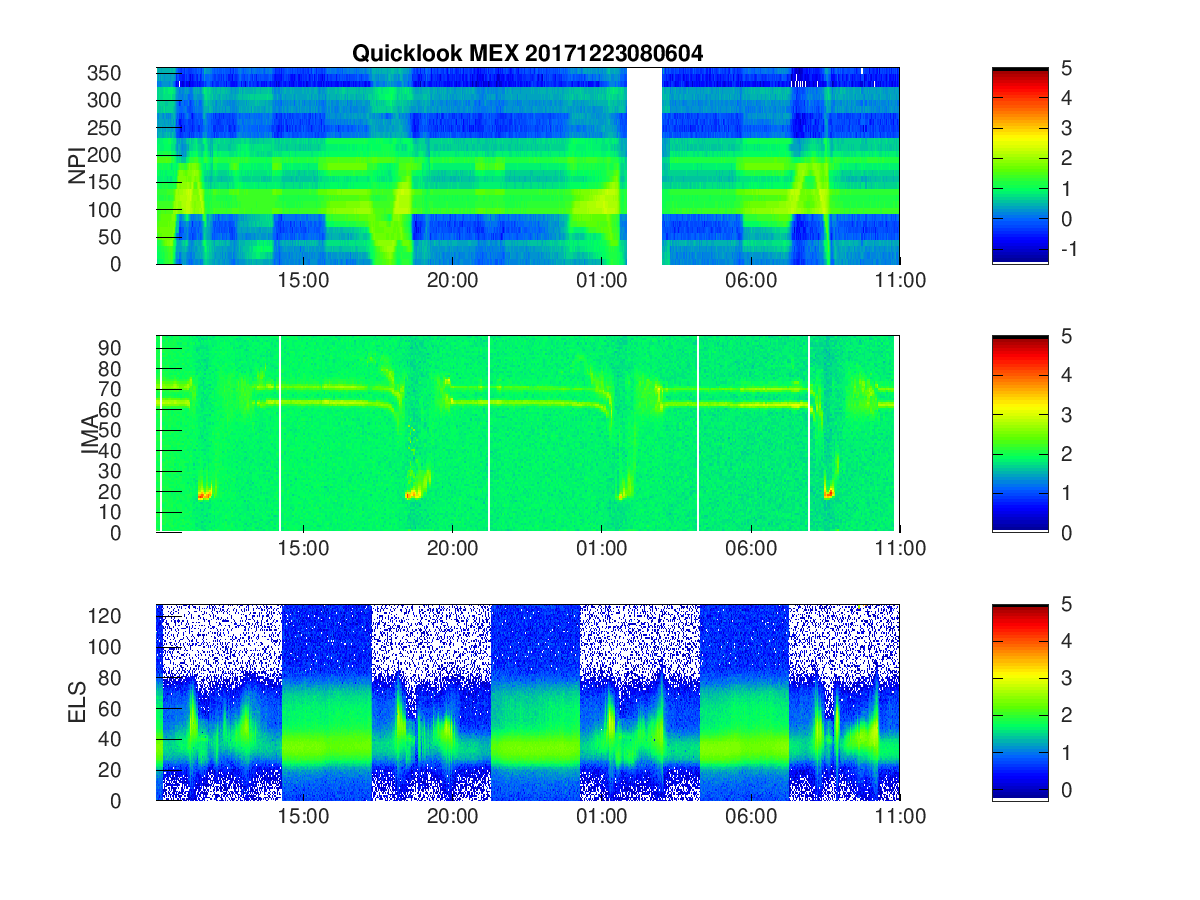Click the 01:00 label under the IMA plot

point(602,549)
